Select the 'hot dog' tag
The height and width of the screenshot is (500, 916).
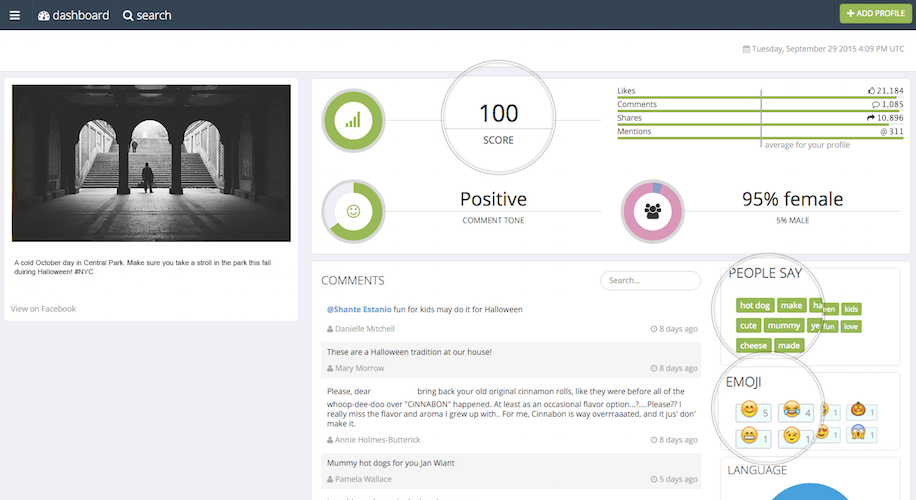tap(755, 305)
